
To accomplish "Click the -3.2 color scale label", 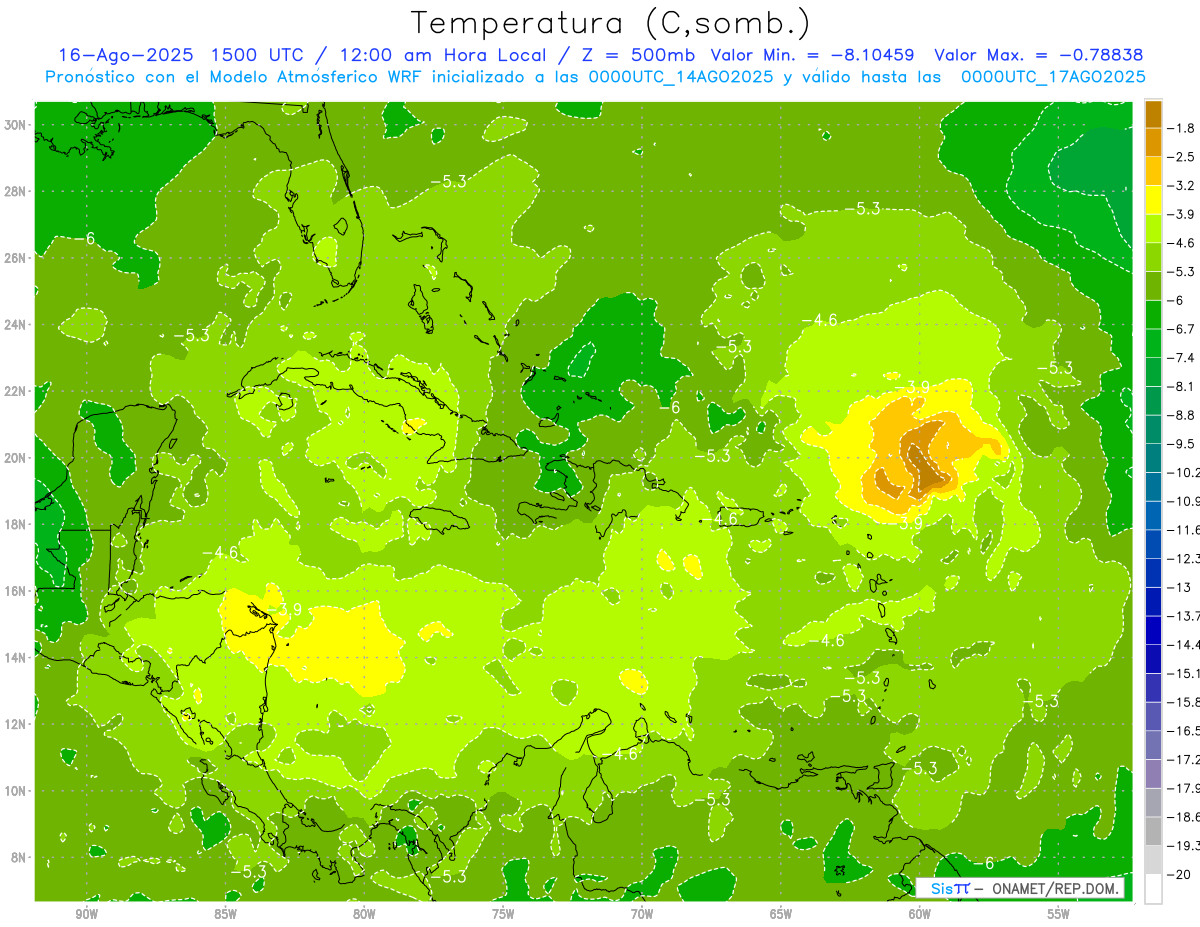I will [1181, 185].
